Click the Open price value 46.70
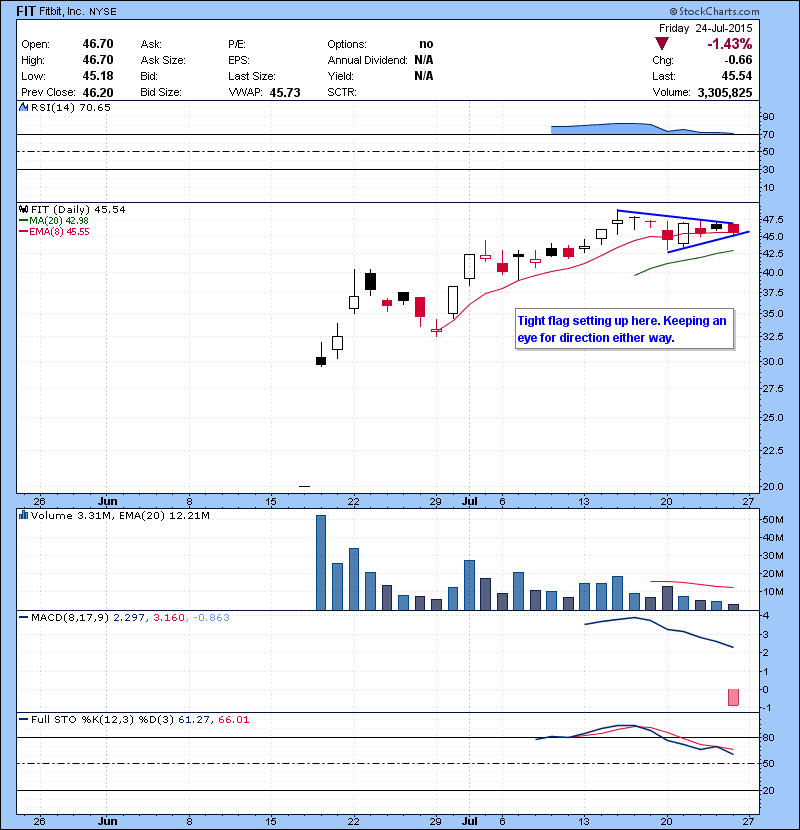Image resolution: width=800 pixels, height=830 pixels. (x=98, y=44)
